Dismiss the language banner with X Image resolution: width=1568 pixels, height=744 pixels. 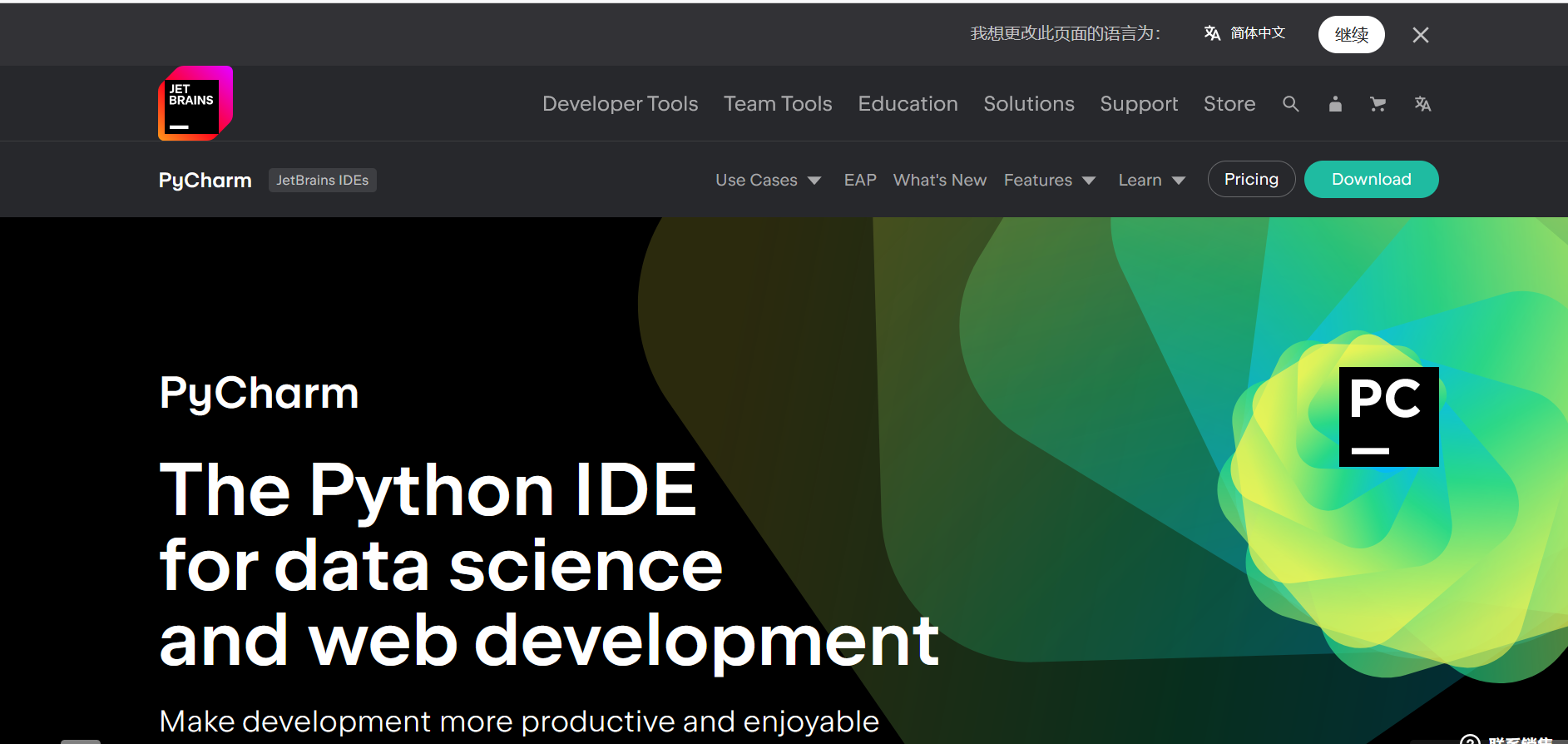(x=1420, y=35)
